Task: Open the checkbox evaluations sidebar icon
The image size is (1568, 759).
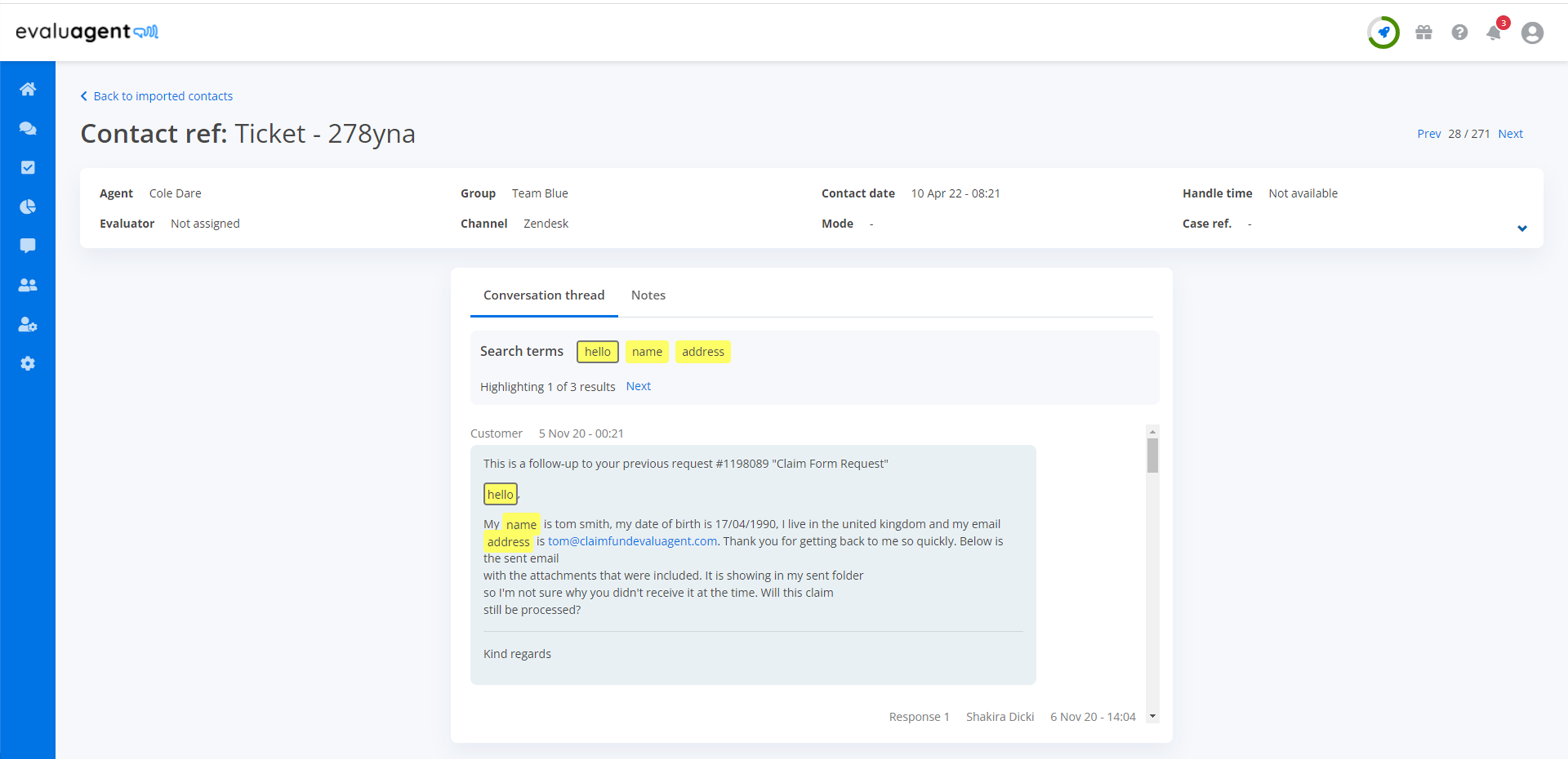Action: tap(27, 167)
